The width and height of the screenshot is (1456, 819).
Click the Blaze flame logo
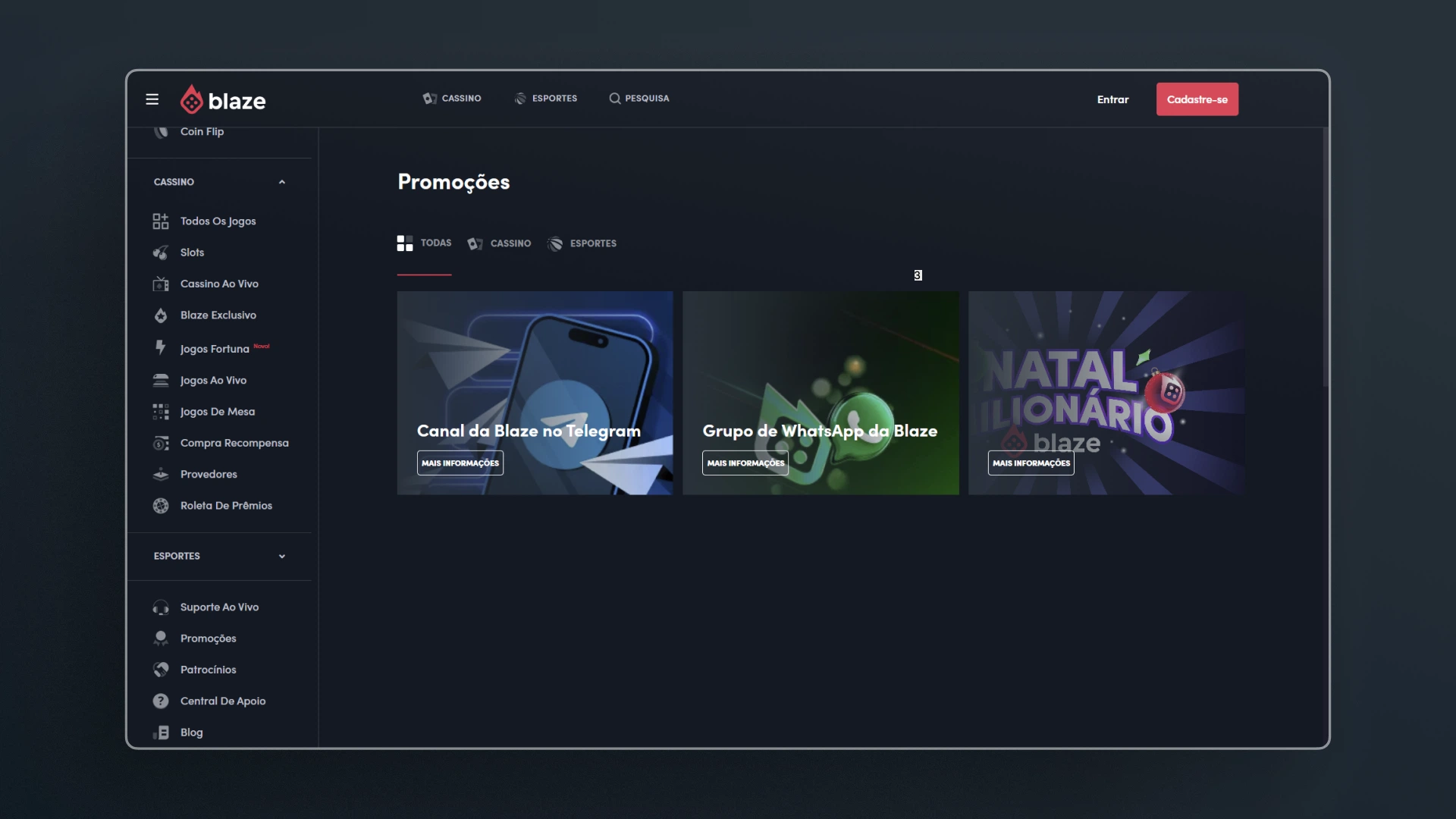[x=191, y=99]
